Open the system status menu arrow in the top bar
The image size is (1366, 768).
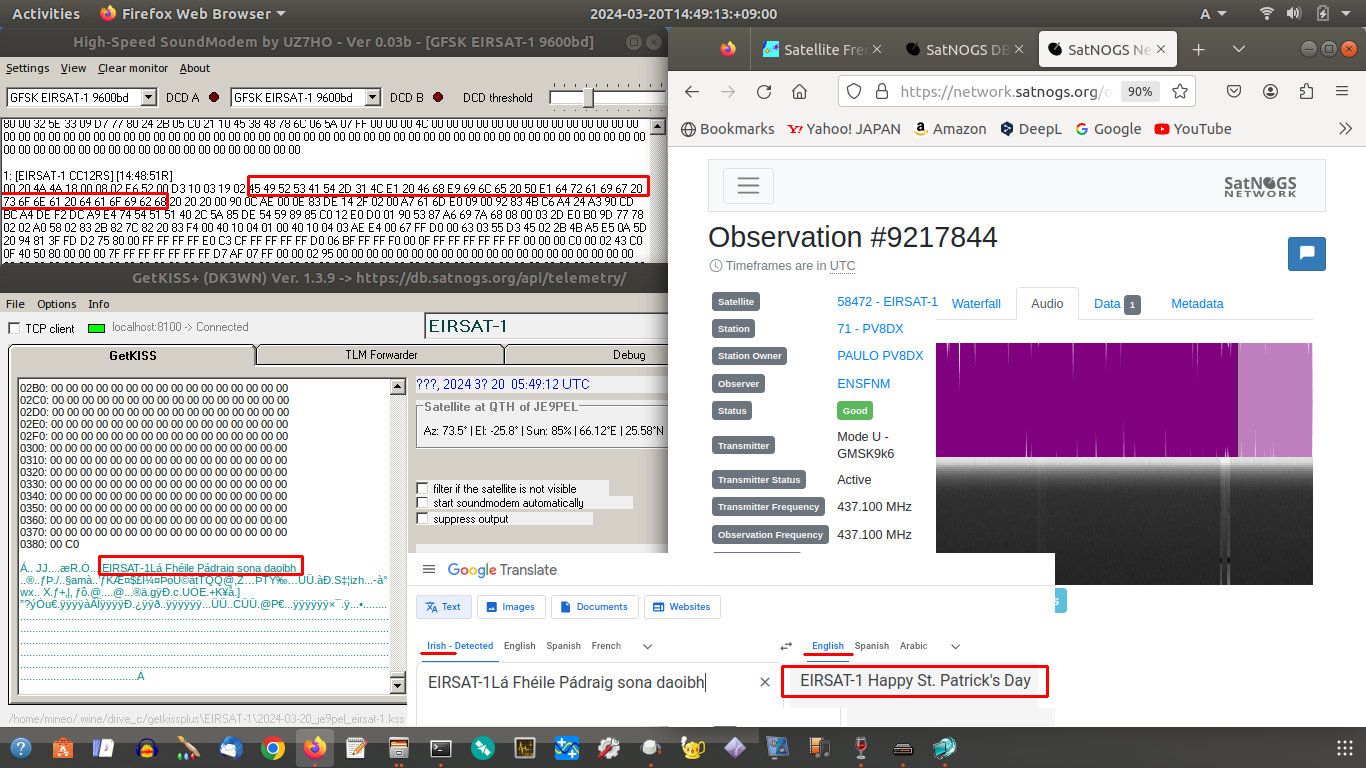pyautogui.click(x=1345, y=14)
